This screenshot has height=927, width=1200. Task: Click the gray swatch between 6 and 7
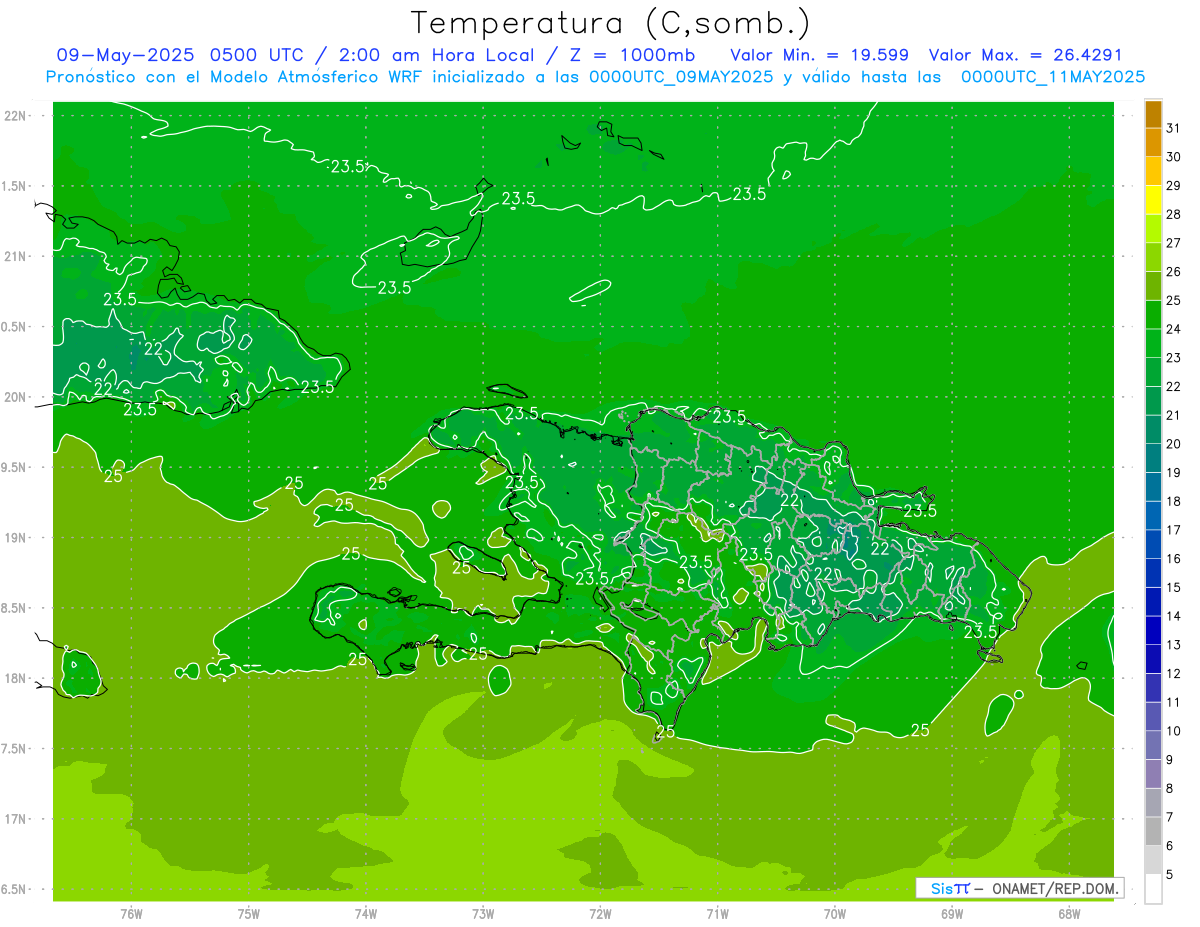click(x=1153, y=831)
